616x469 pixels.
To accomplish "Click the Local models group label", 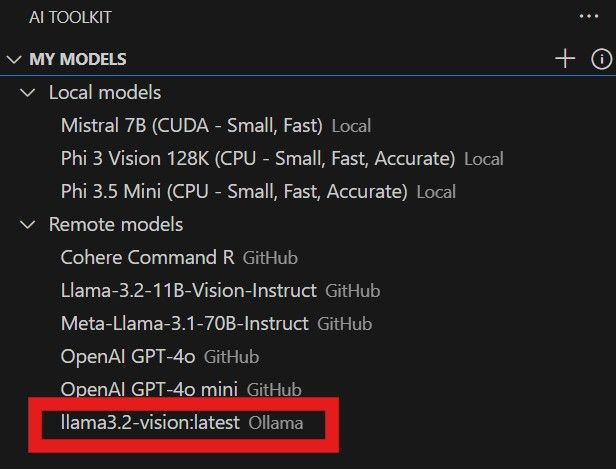I will click(x=105, y=93).
